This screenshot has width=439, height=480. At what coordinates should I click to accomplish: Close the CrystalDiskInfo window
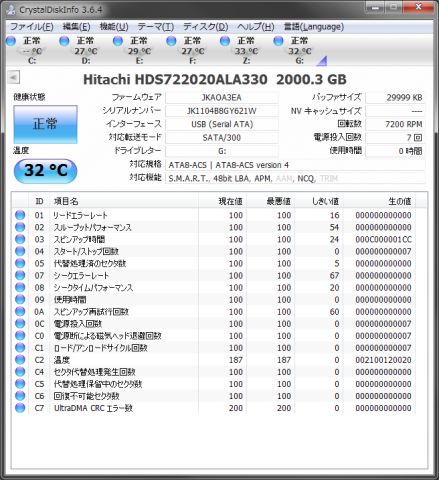pyautogui.click(x=418, y=7)
